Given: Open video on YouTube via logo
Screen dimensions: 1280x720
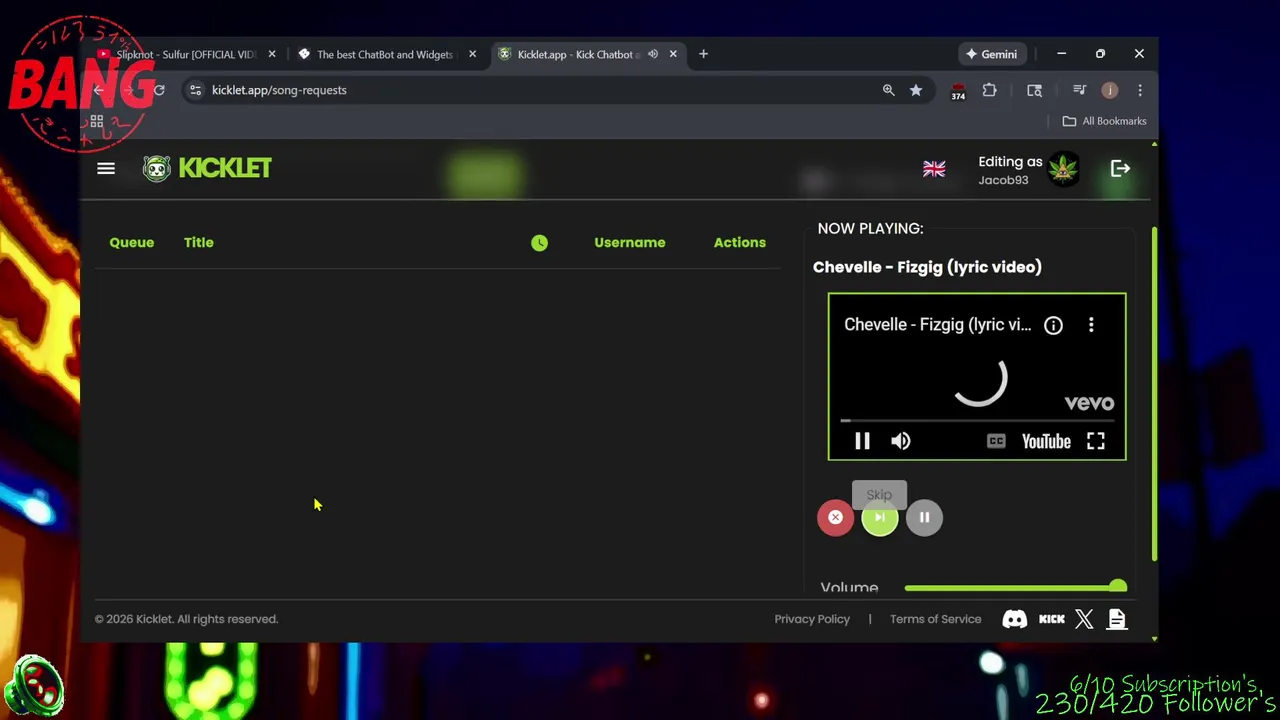Looking at the screenshot, I should tap(1046, 441).
